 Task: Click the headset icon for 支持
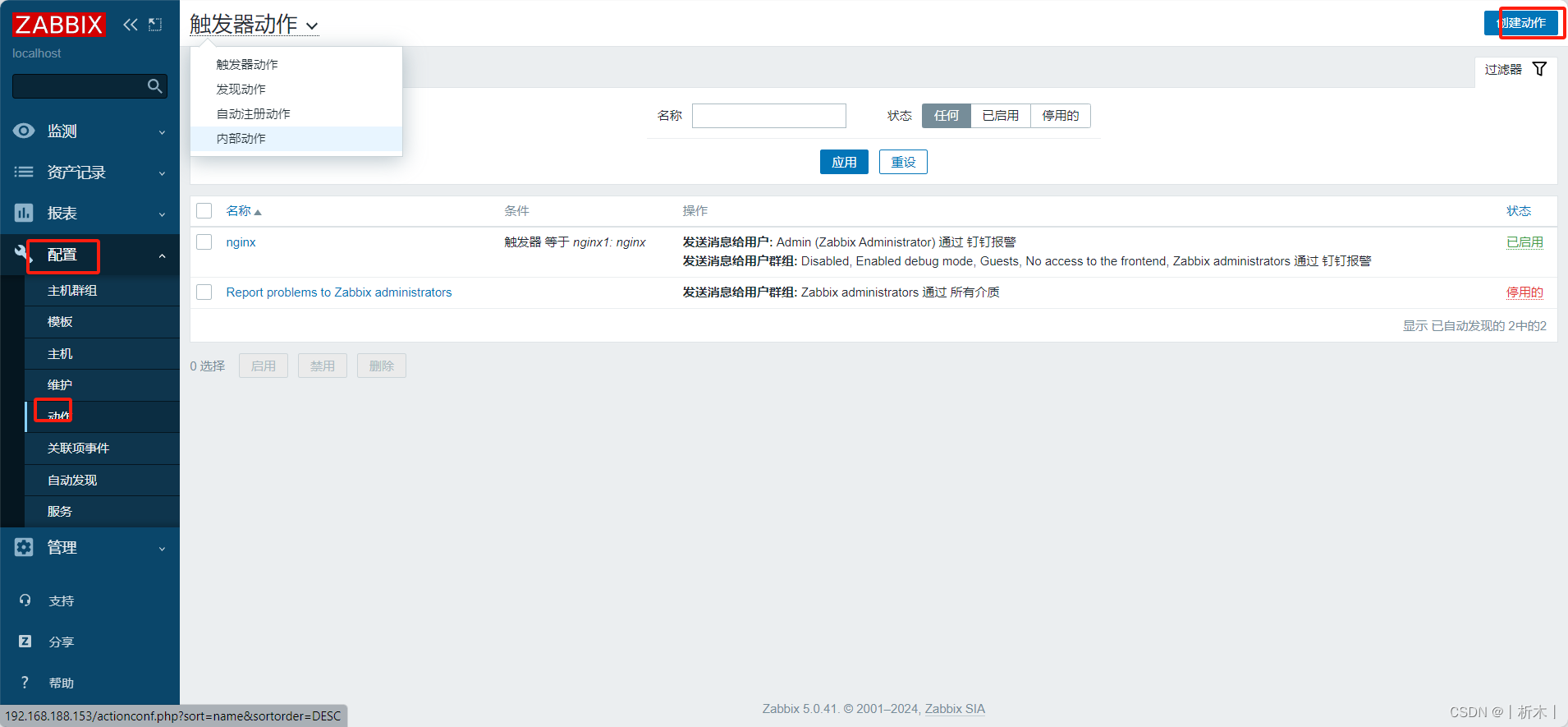pos(25,600)
